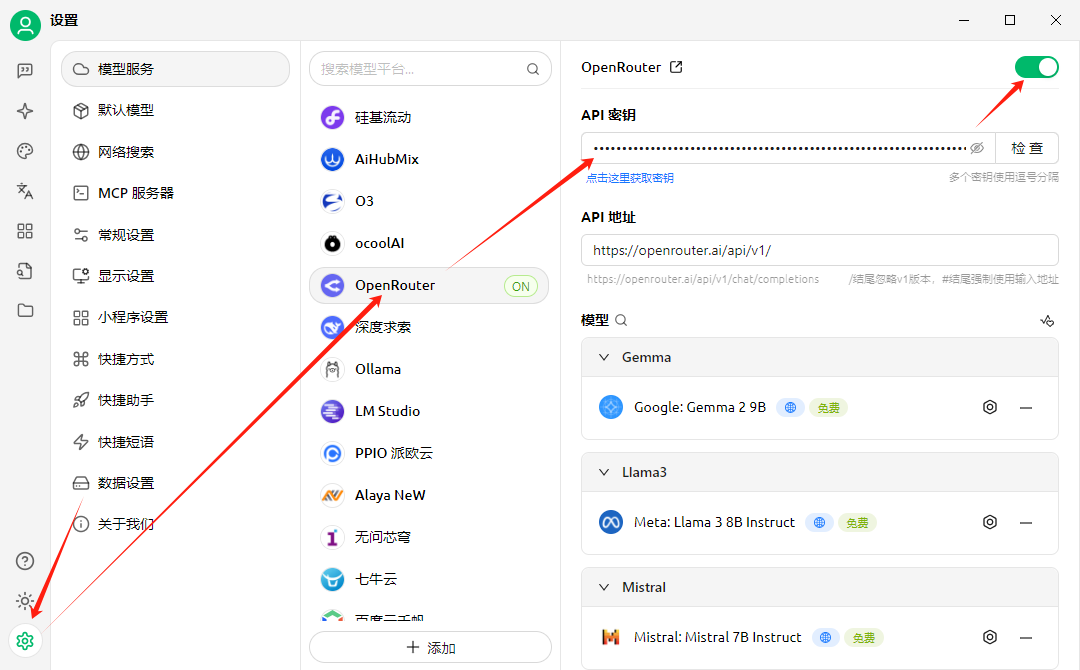This screenshot has width=1080, height=670.
Task: Open the MCP 服务器 settings menu
Action: tap(135, 193)
